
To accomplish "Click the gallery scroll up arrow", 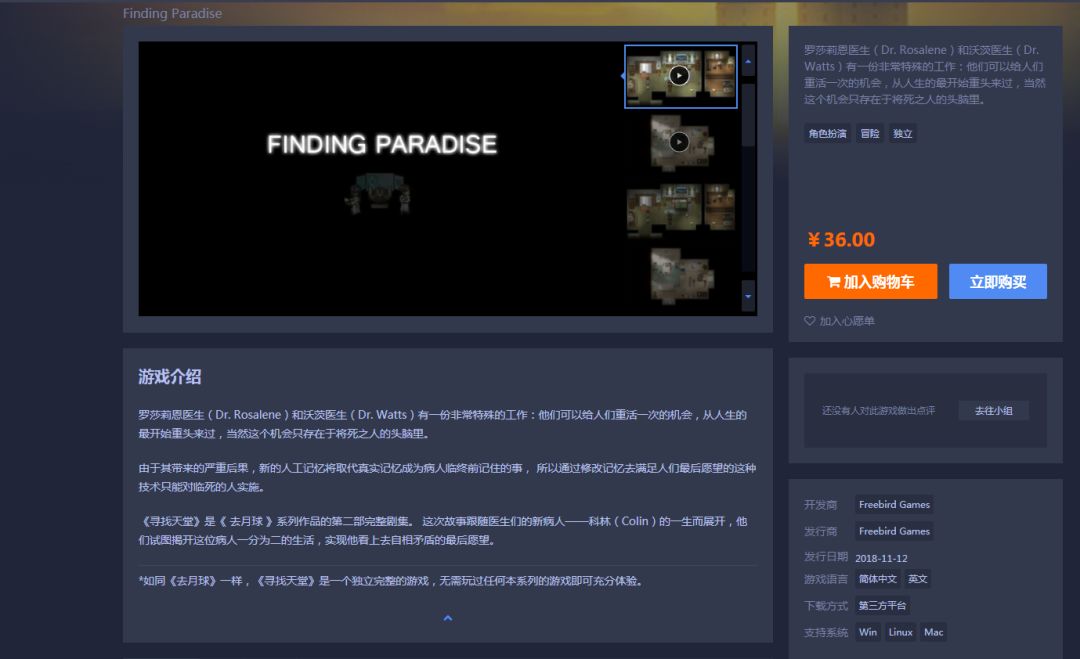I will point(748,62).
